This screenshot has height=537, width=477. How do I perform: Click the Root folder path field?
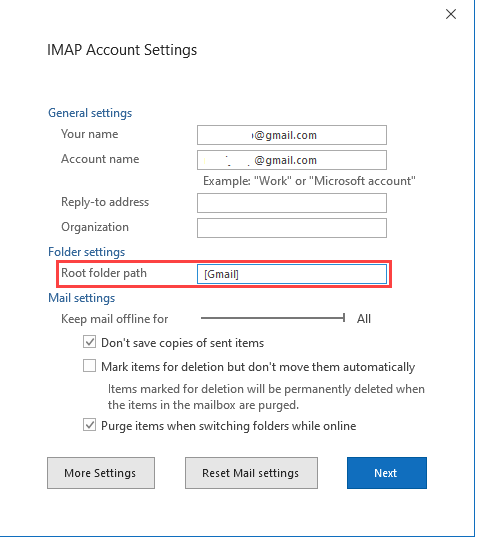tap(292, 274)
